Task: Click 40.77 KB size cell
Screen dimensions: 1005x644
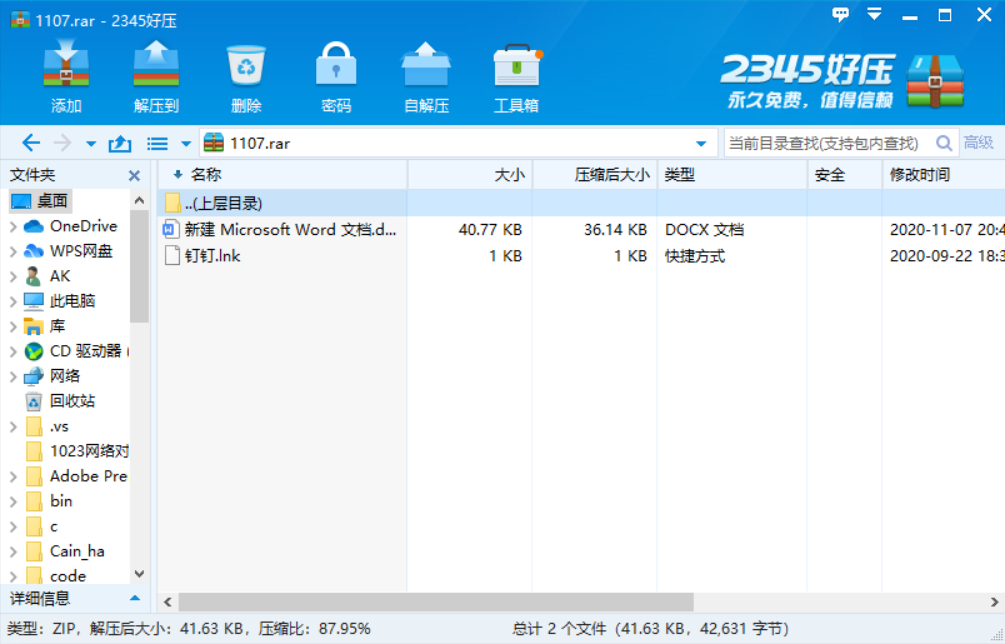Action: [x=490, y=229]
